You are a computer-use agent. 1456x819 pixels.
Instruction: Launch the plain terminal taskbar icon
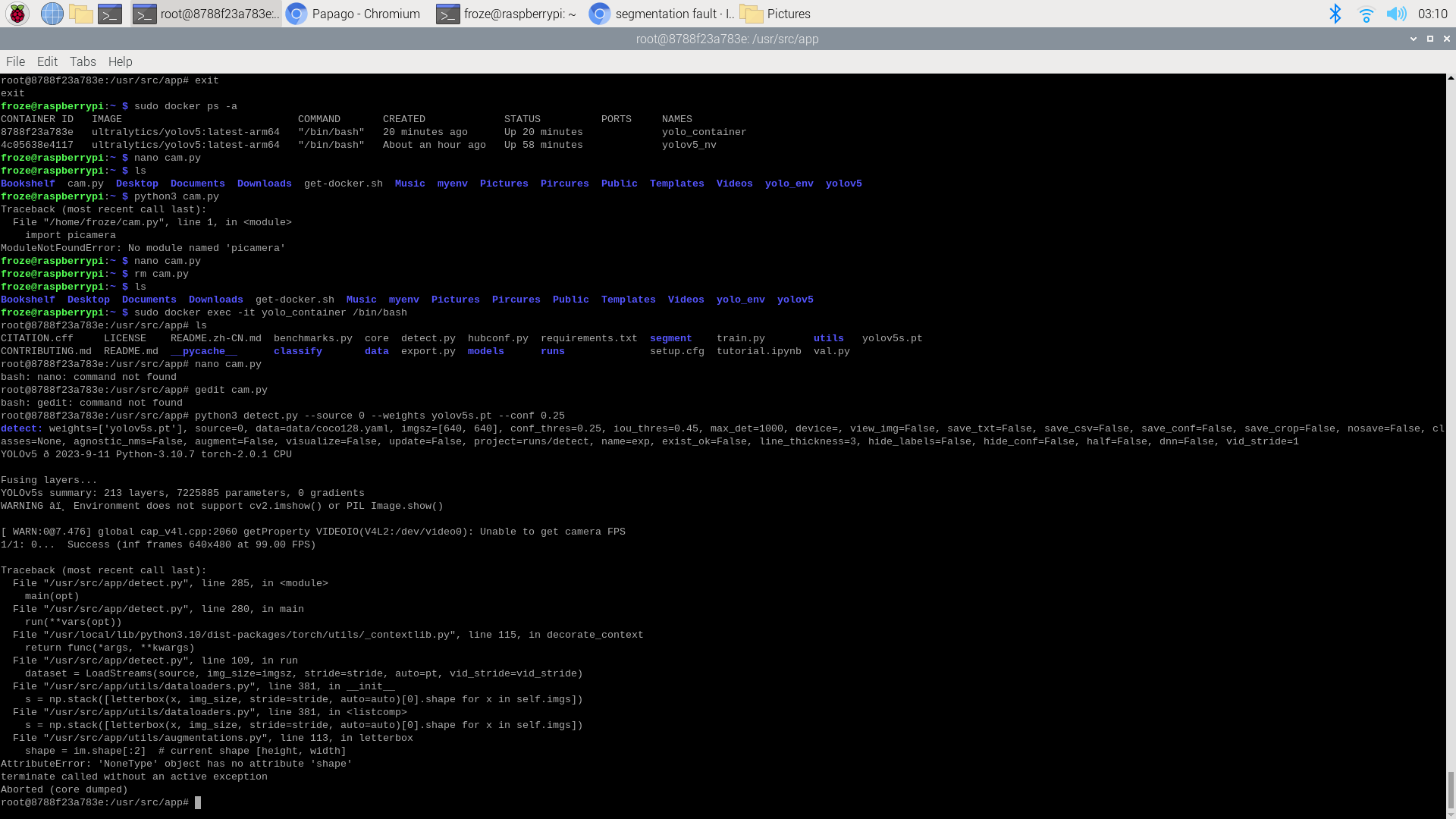click(110, 13)
